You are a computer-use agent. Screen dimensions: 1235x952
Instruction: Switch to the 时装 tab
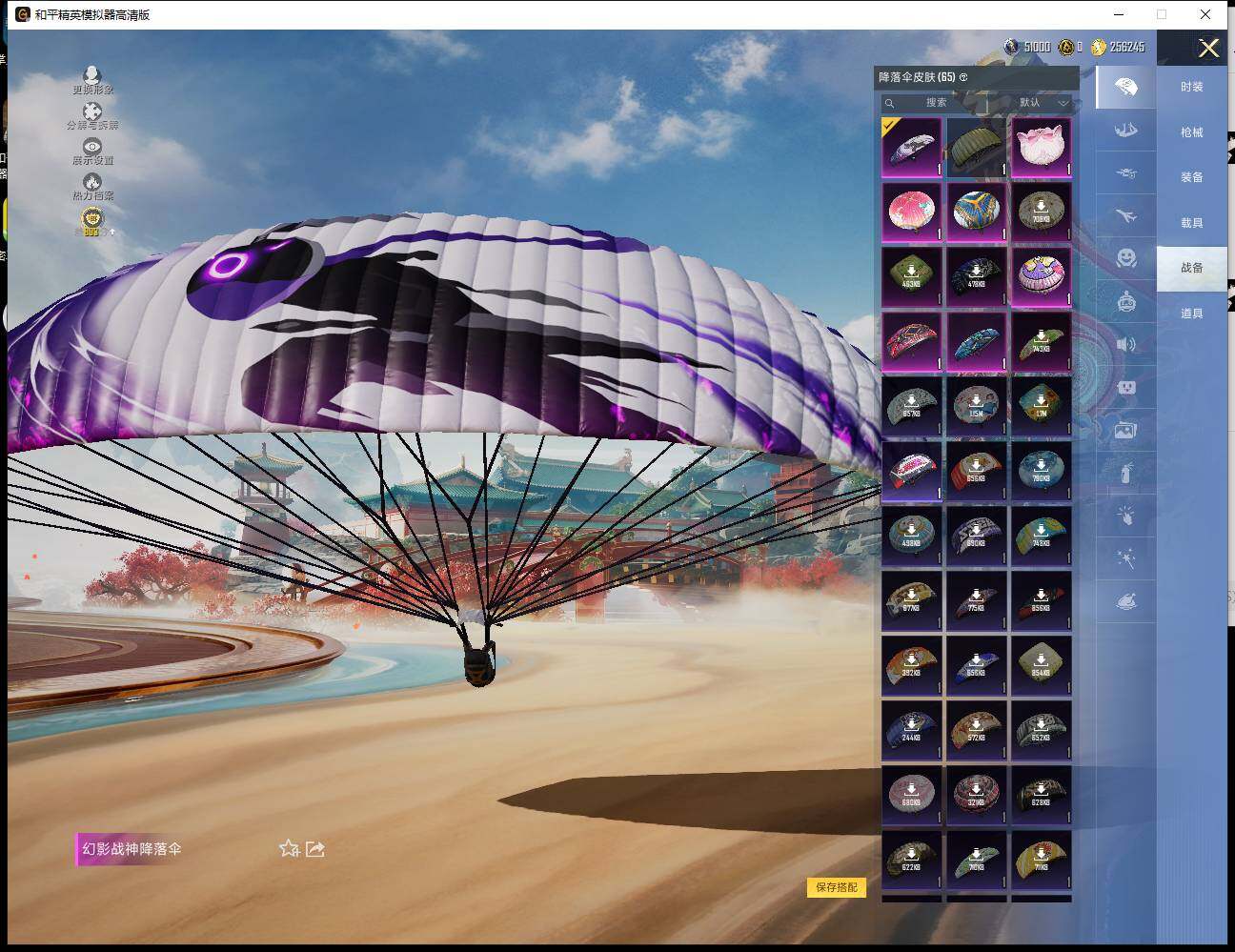point(1191,87)
